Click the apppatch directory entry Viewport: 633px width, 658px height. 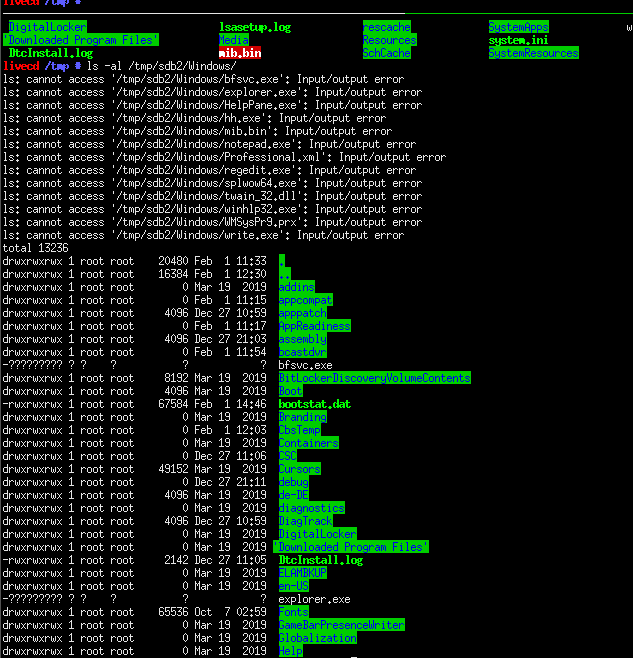[303, 313]
